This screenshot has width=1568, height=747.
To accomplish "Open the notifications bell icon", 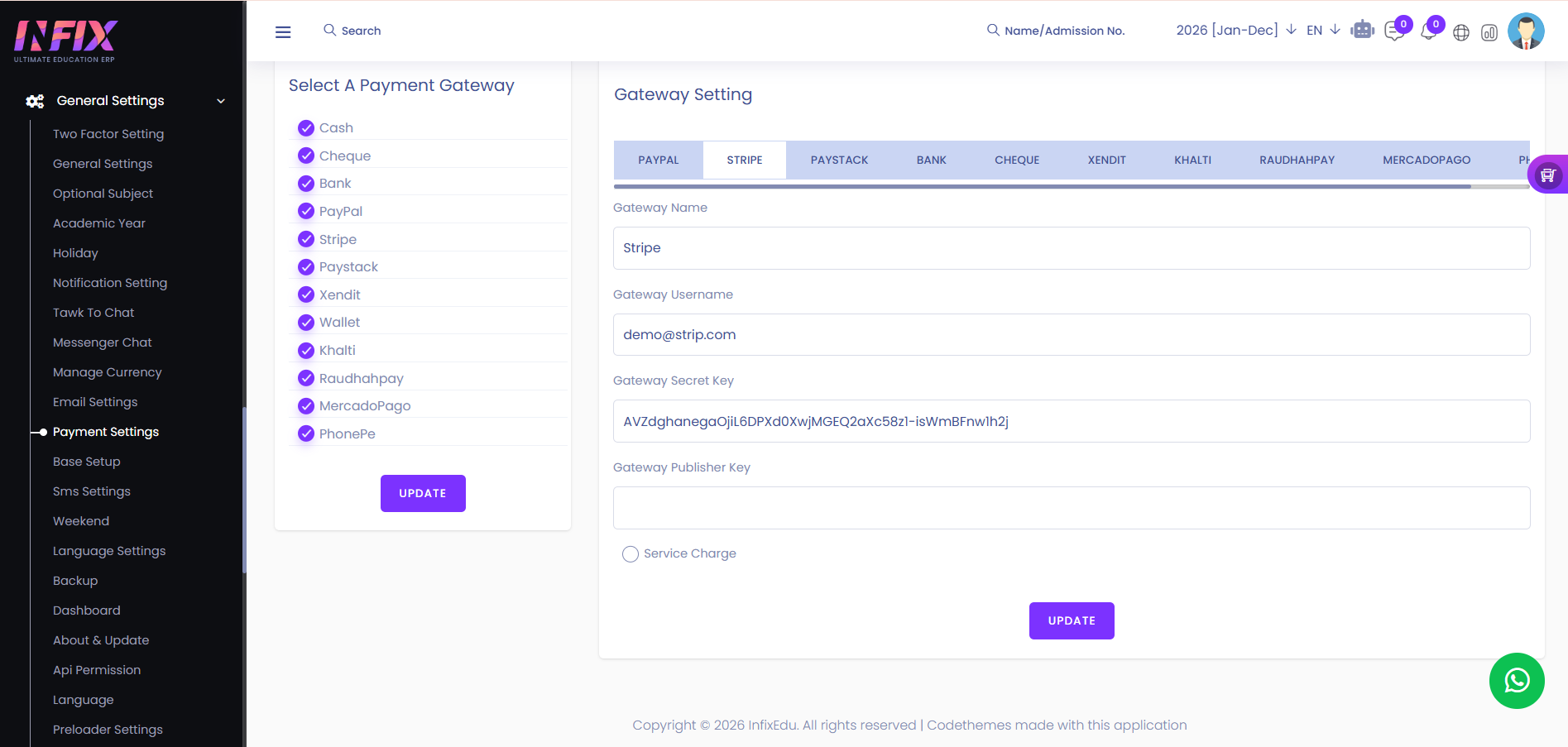I will point(1428,32).
